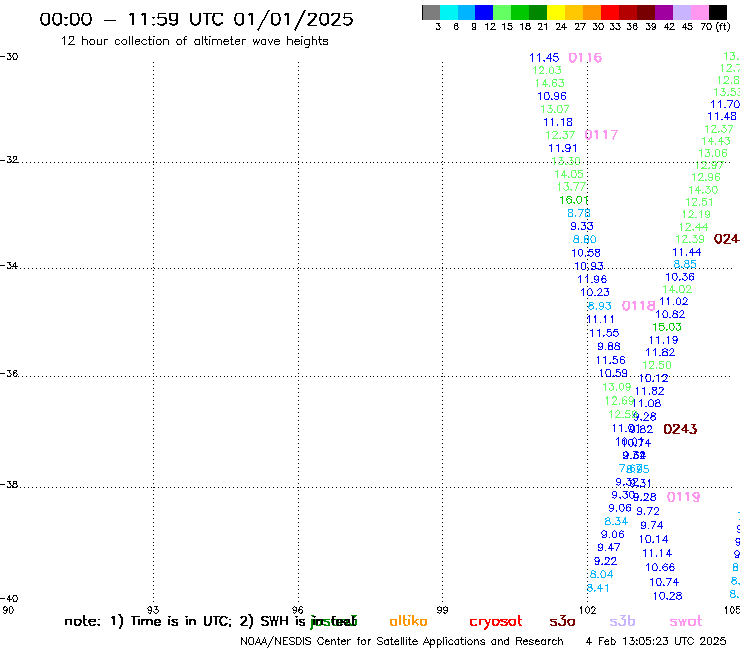Click wave height value 8.34
The image size is (740, 650).
pyautogui.click(x=616, y=521)
